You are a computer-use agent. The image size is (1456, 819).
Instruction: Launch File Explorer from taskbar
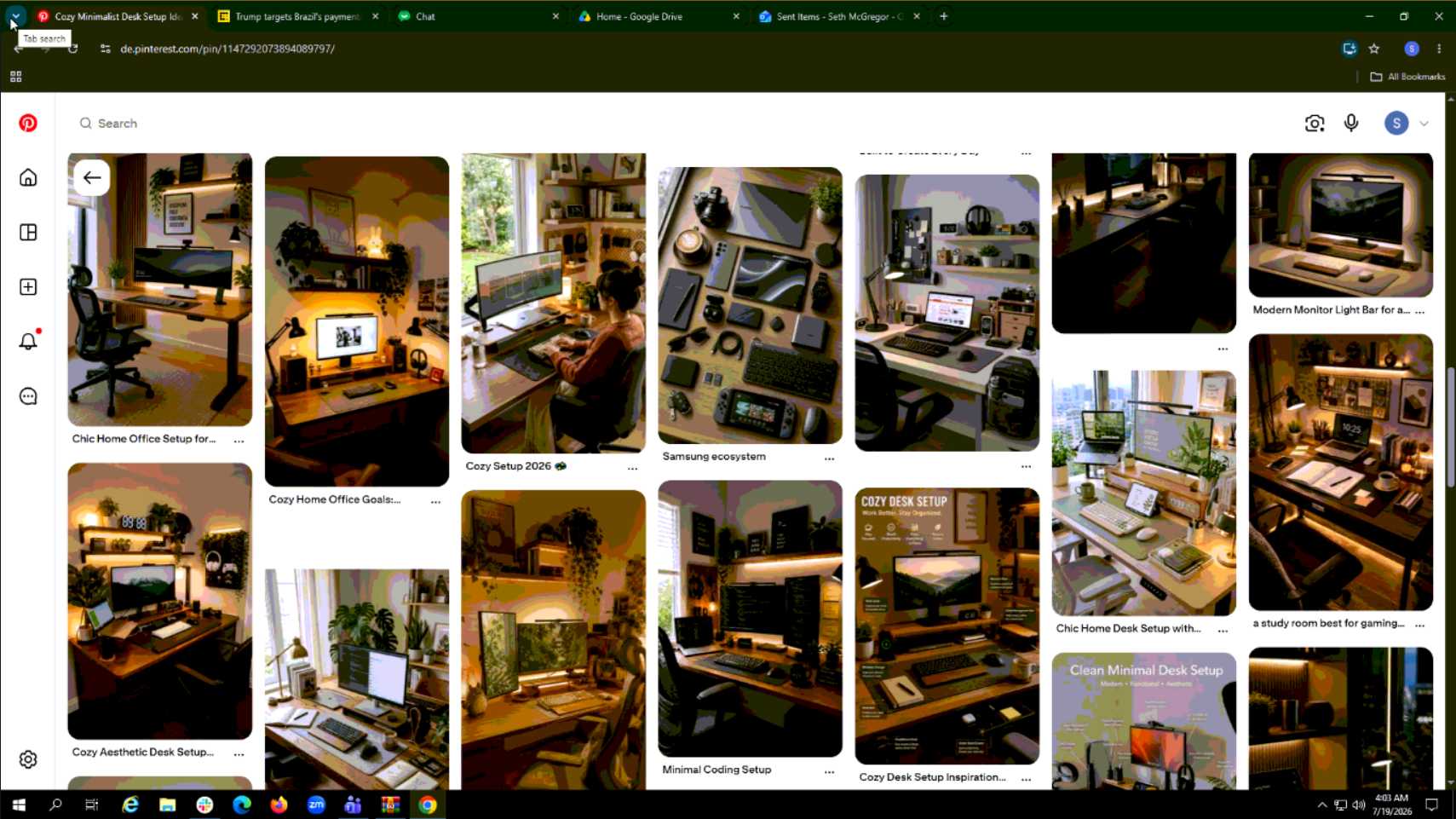(x=167, y=805)
